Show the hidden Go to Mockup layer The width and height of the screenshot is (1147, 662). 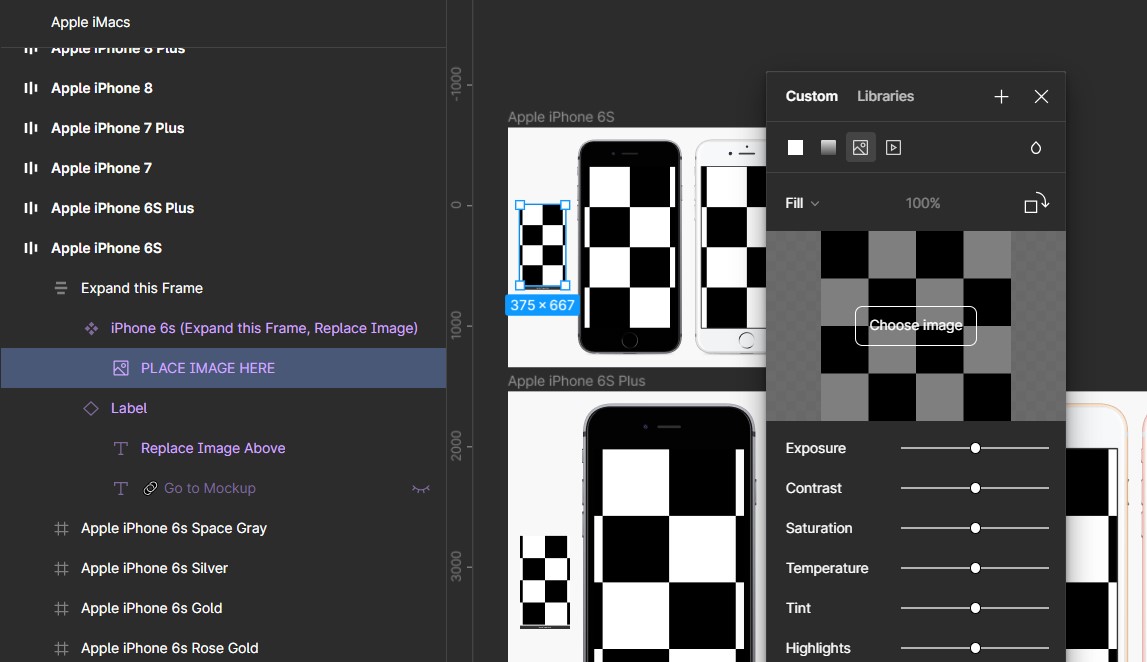click(x=421, y=488)
